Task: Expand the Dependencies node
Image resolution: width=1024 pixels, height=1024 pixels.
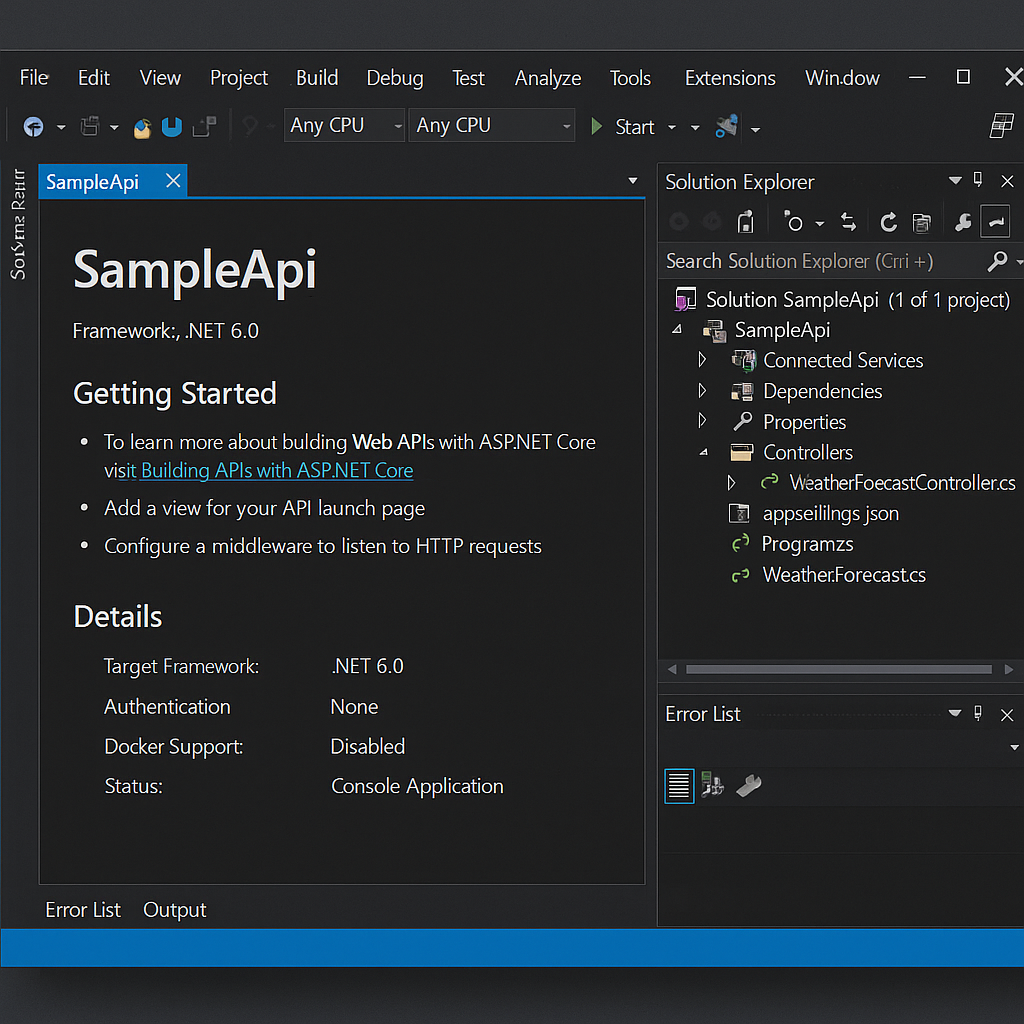Action: click(702, 391)
